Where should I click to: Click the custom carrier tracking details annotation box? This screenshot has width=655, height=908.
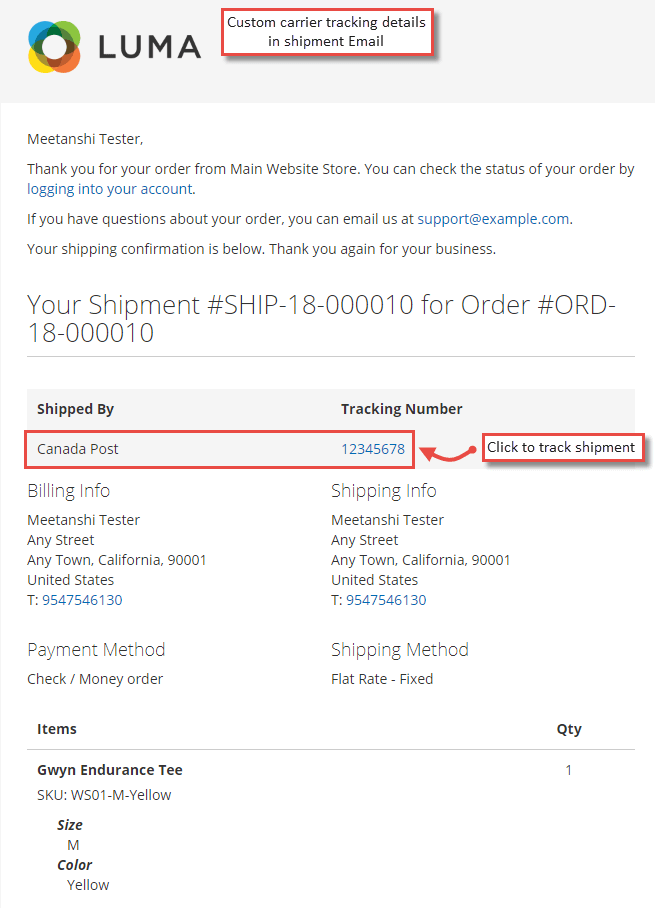click(326, 31)
